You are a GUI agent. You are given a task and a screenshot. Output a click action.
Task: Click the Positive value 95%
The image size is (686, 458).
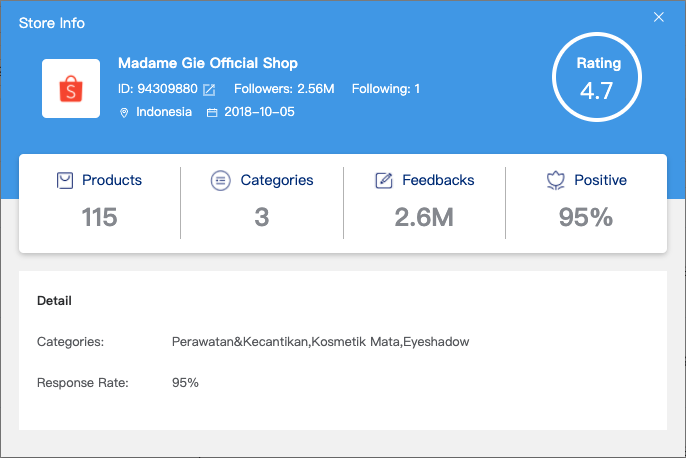pyautogui.click(x=586, y=217)
